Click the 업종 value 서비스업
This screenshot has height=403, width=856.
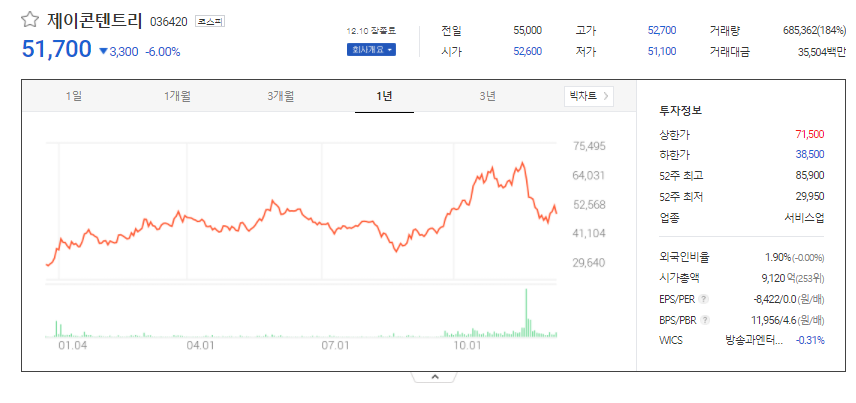pos(804,218)
